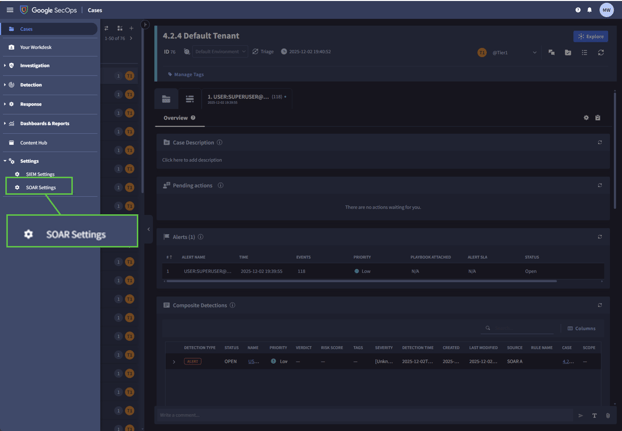Click the Manage Tags link
Viewport: 622px width, 431px height.
click(189, 74)
